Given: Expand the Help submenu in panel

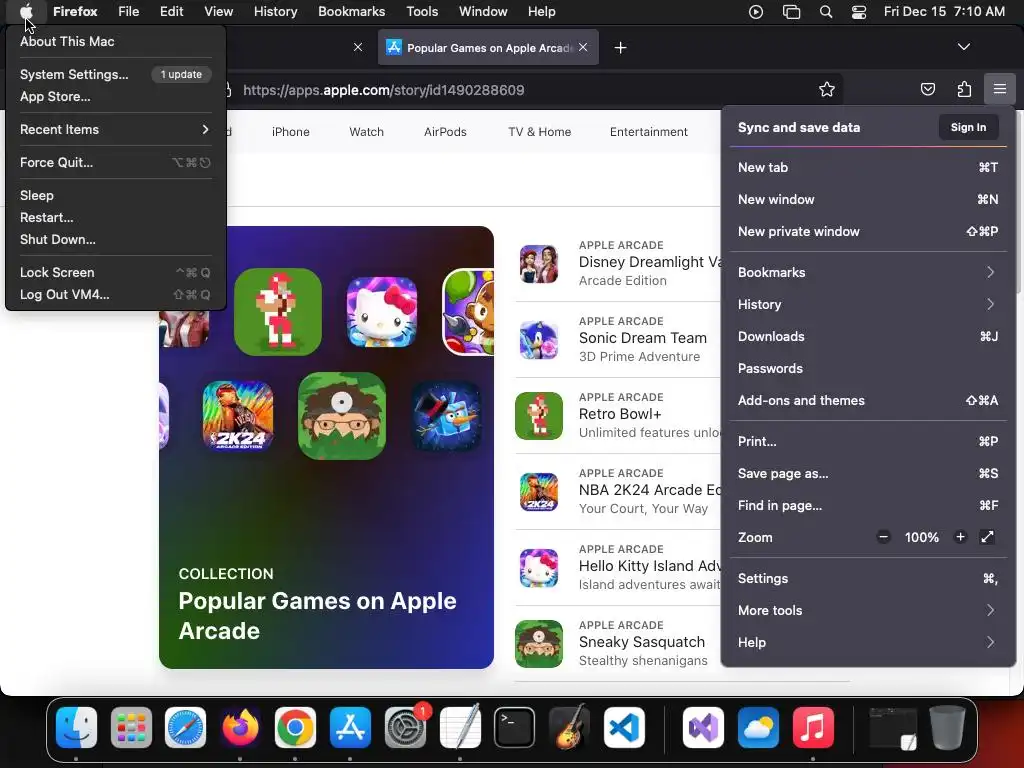Looking at the screenshot, I should pyautogui.click(x=868, y=643).
